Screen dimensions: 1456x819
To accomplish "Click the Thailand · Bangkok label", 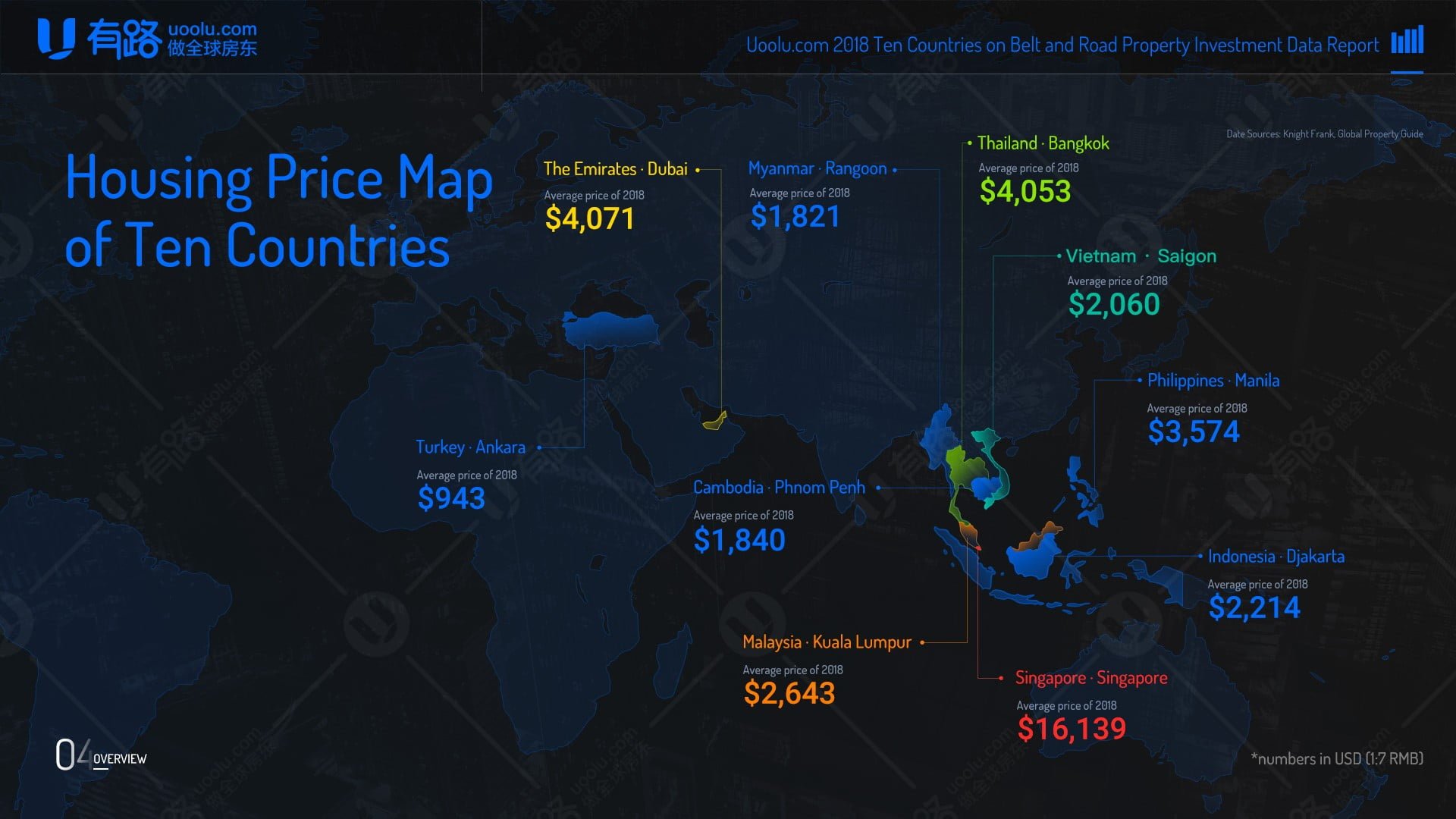I will [1043, 143].
